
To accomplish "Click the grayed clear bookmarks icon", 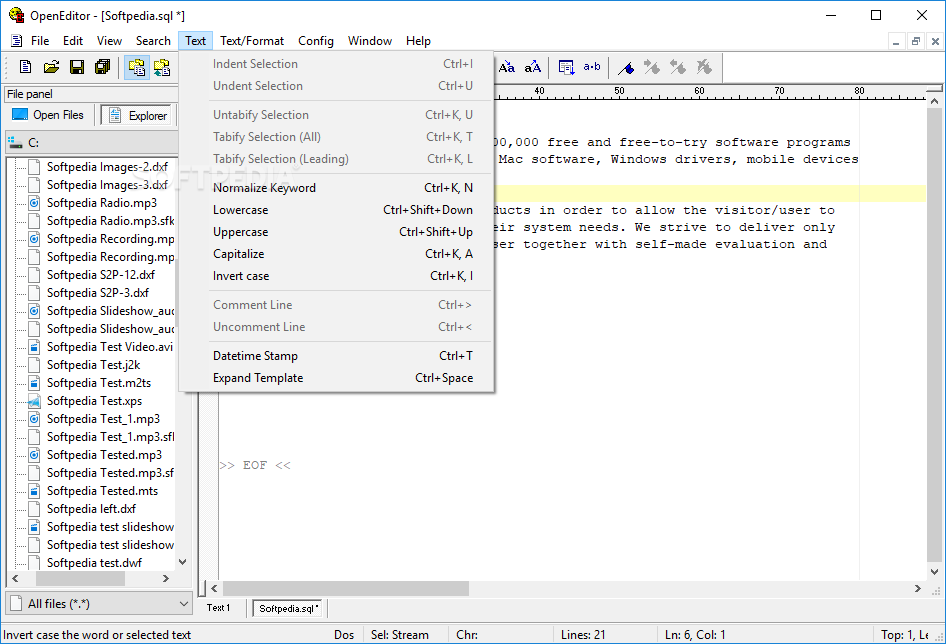I will (704, 67).
